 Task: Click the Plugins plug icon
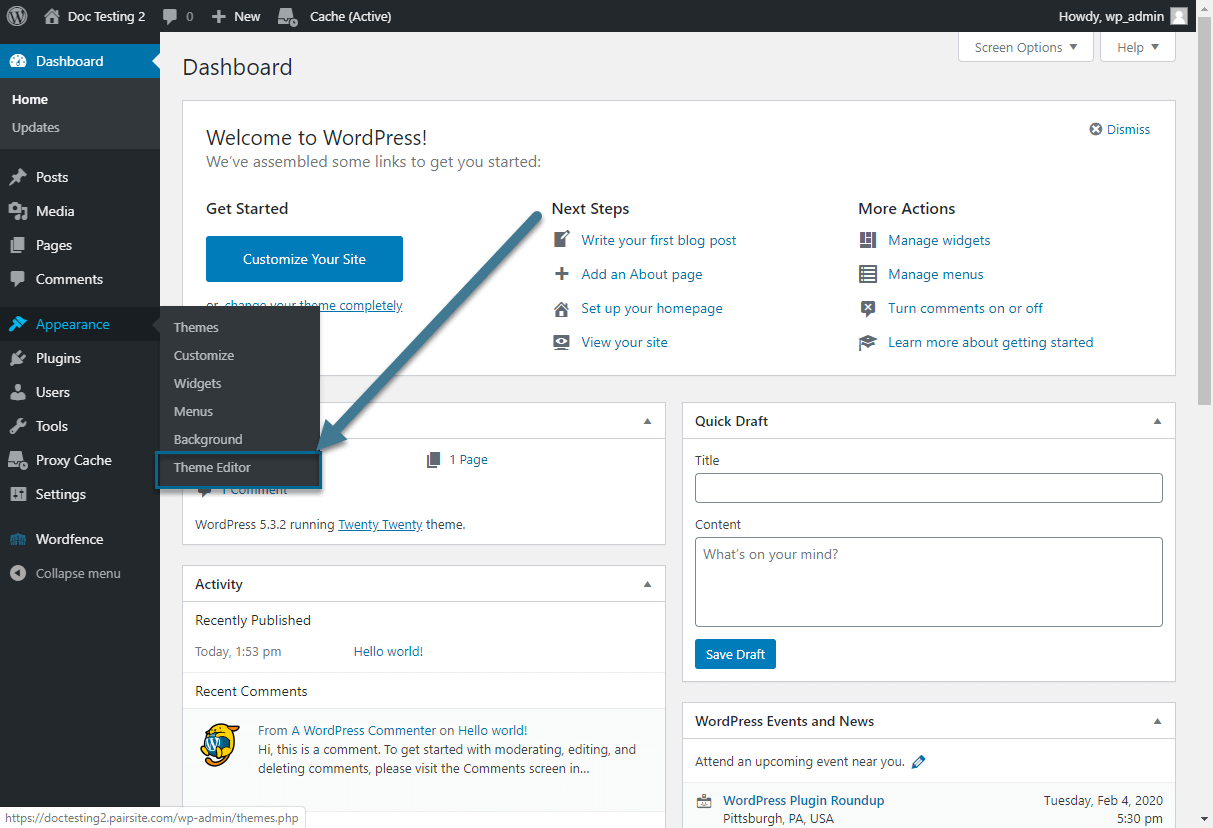18,358
